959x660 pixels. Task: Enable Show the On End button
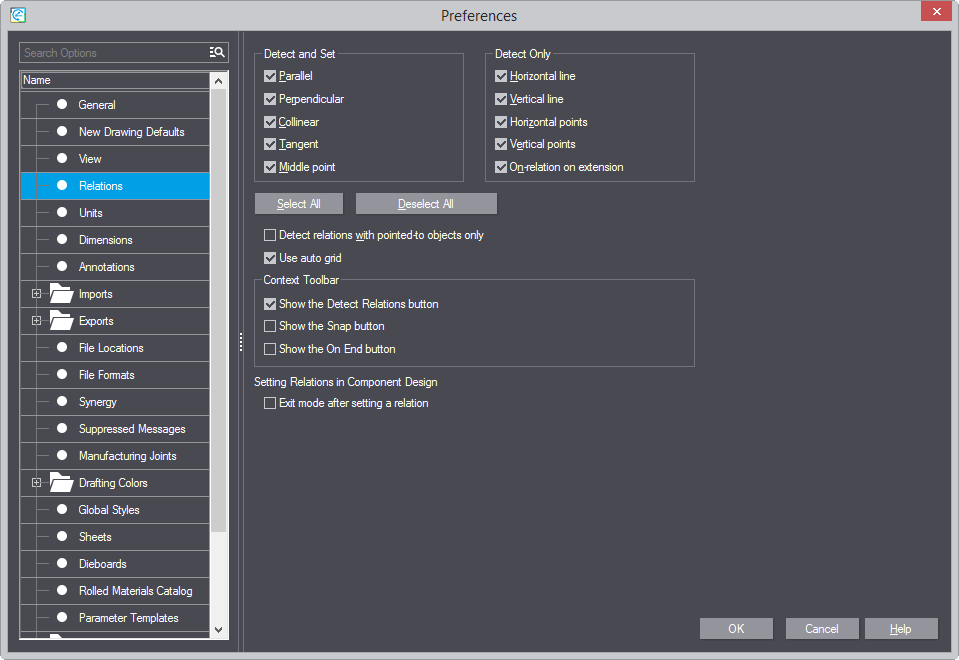[270, 349]
